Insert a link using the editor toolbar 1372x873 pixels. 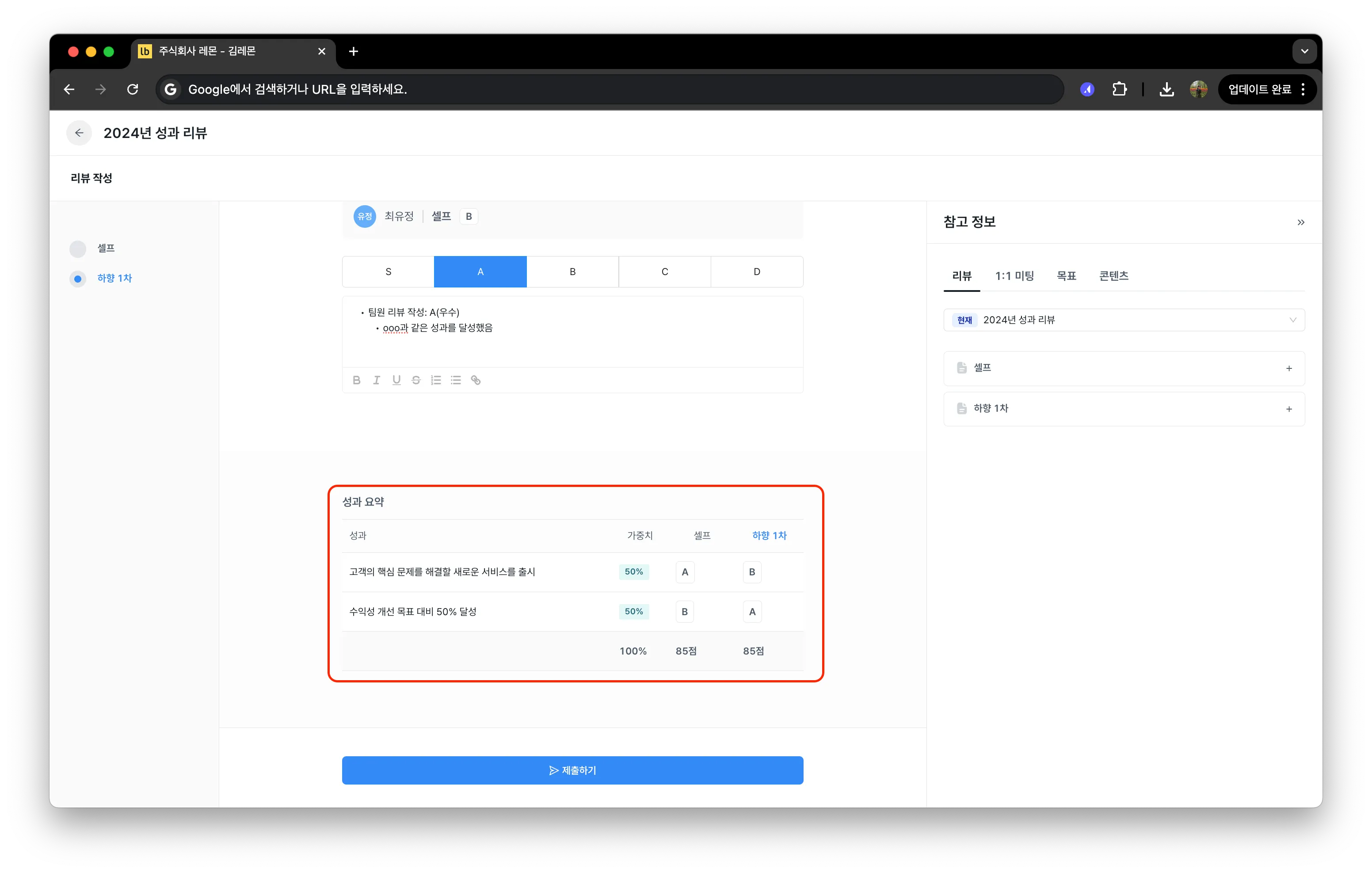(476, 380)
